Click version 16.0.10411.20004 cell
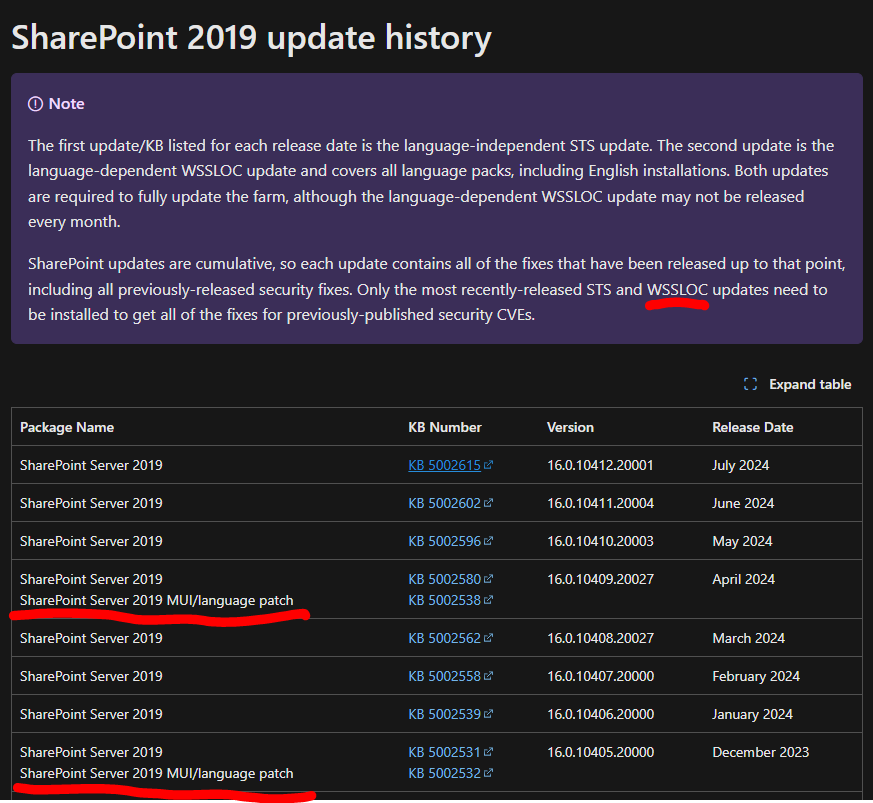This screenshot has width=873, height=803. tap(600, 503)
